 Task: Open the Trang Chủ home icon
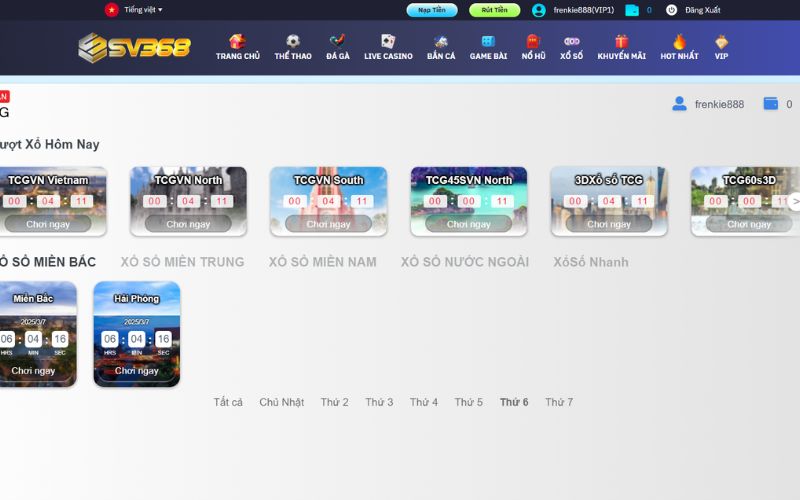[x=237, y=42]
